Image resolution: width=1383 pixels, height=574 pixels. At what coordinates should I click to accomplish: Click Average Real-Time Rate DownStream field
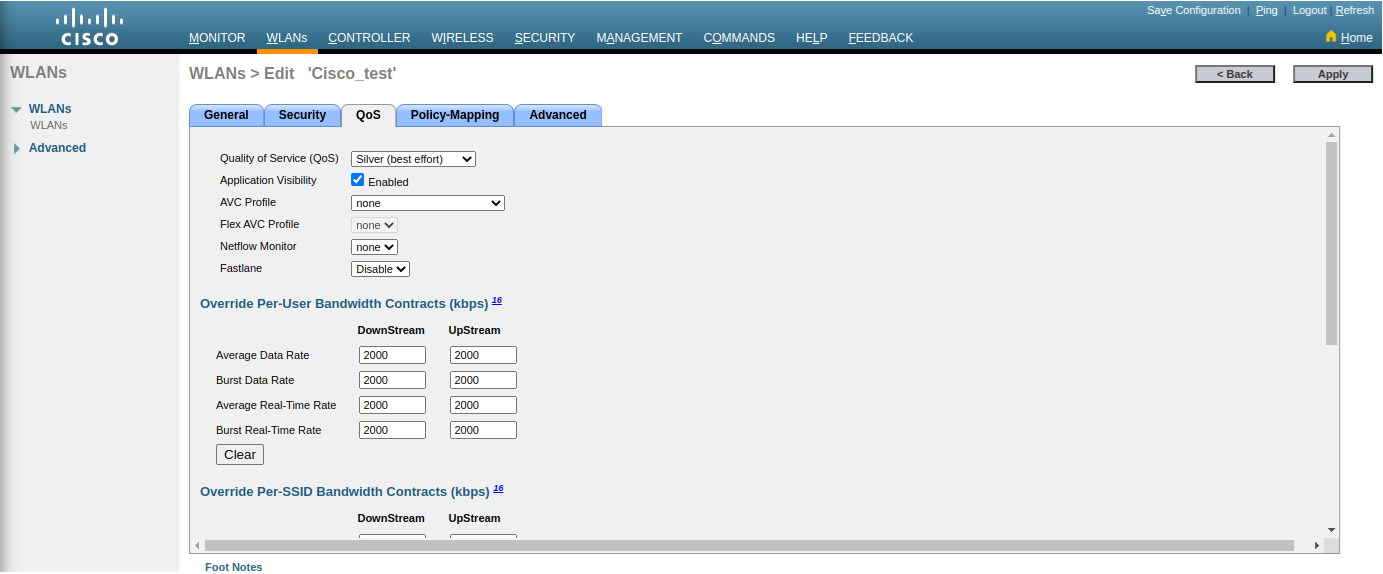(x=392, y=405)
